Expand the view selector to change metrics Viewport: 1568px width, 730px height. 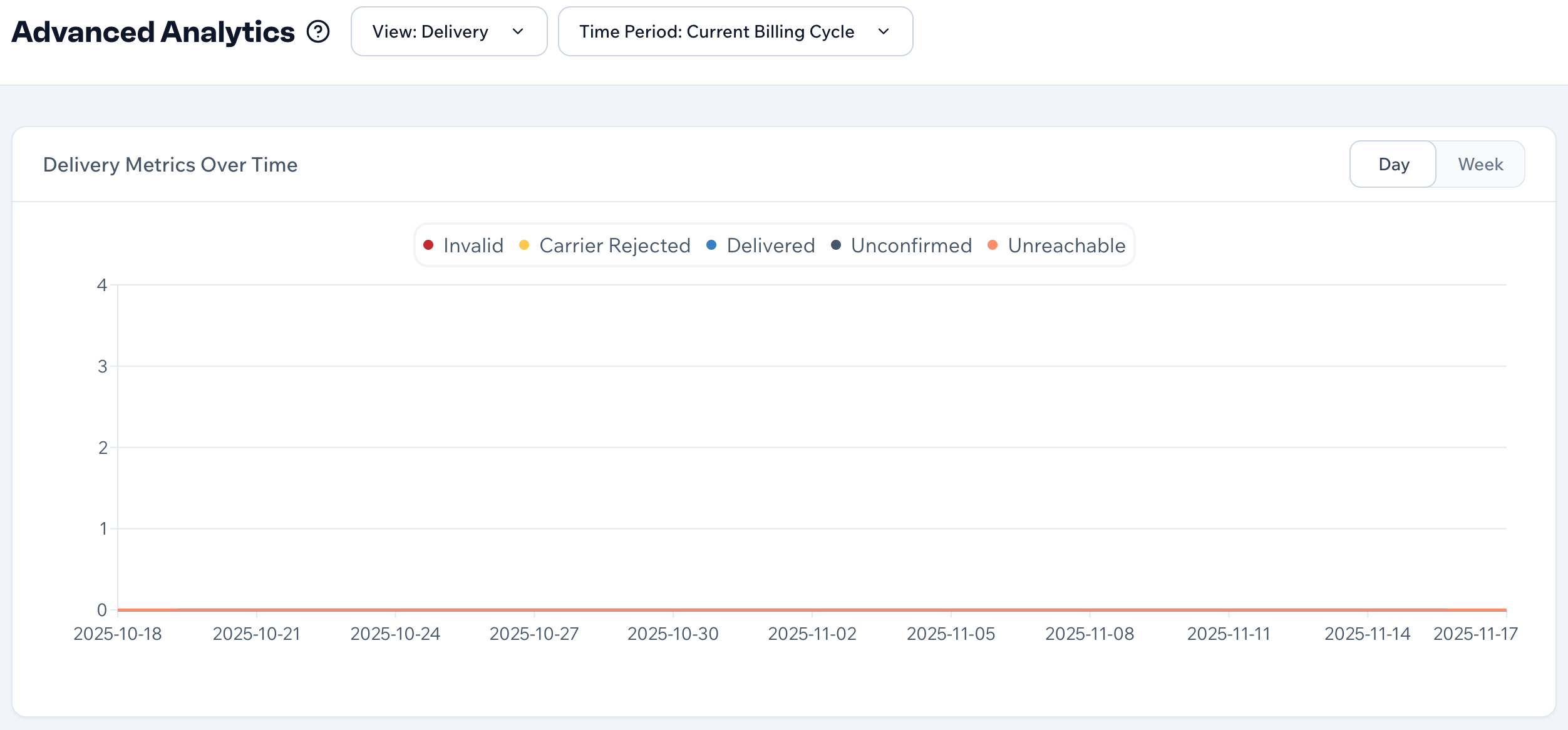(448, 32)
